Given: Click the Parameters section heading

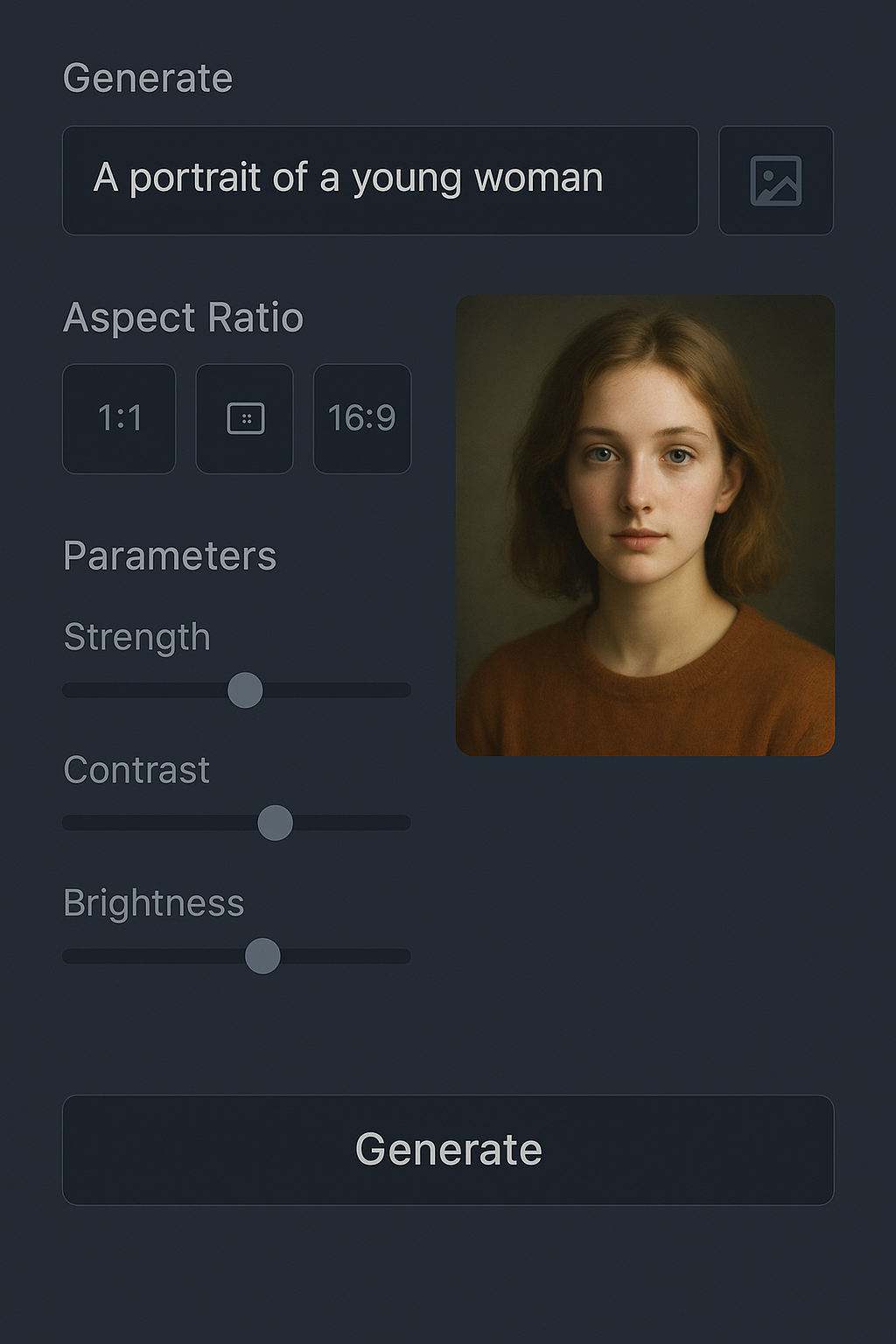Looking at the screenshot, I should tap(170, 556).
